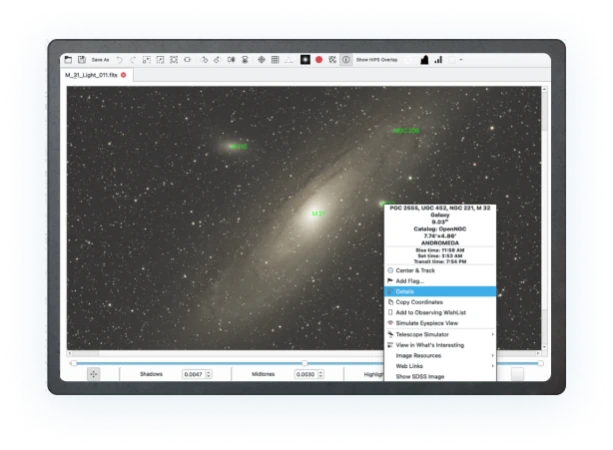The image size is (613, 450).
Task: Choose Simulate Eyepiece View entry
Action: [x=440, y=323]
